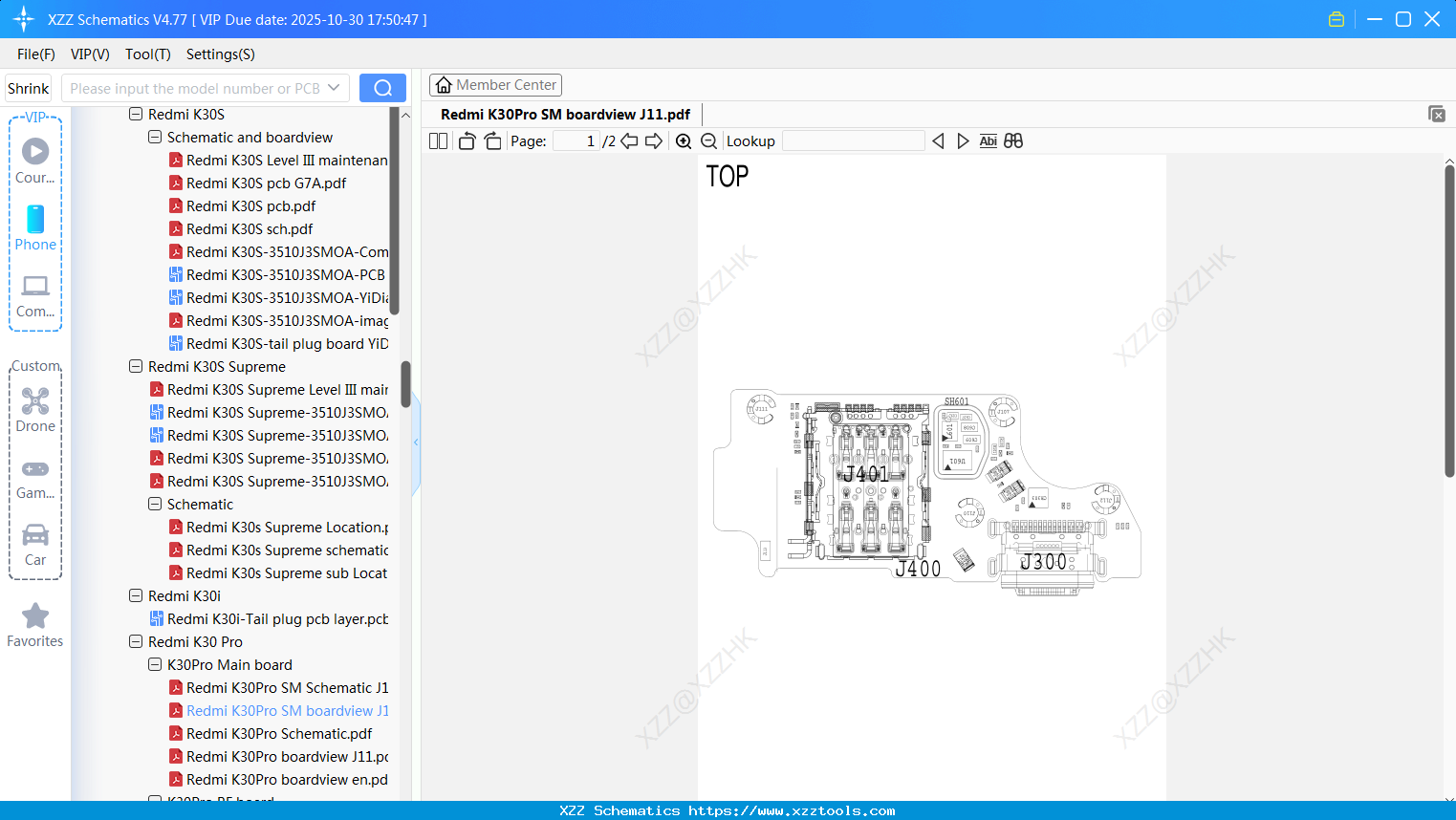Go to the next PDF page
The width and height of the screenshot is (1456, 820).
[x=654, y=141]
